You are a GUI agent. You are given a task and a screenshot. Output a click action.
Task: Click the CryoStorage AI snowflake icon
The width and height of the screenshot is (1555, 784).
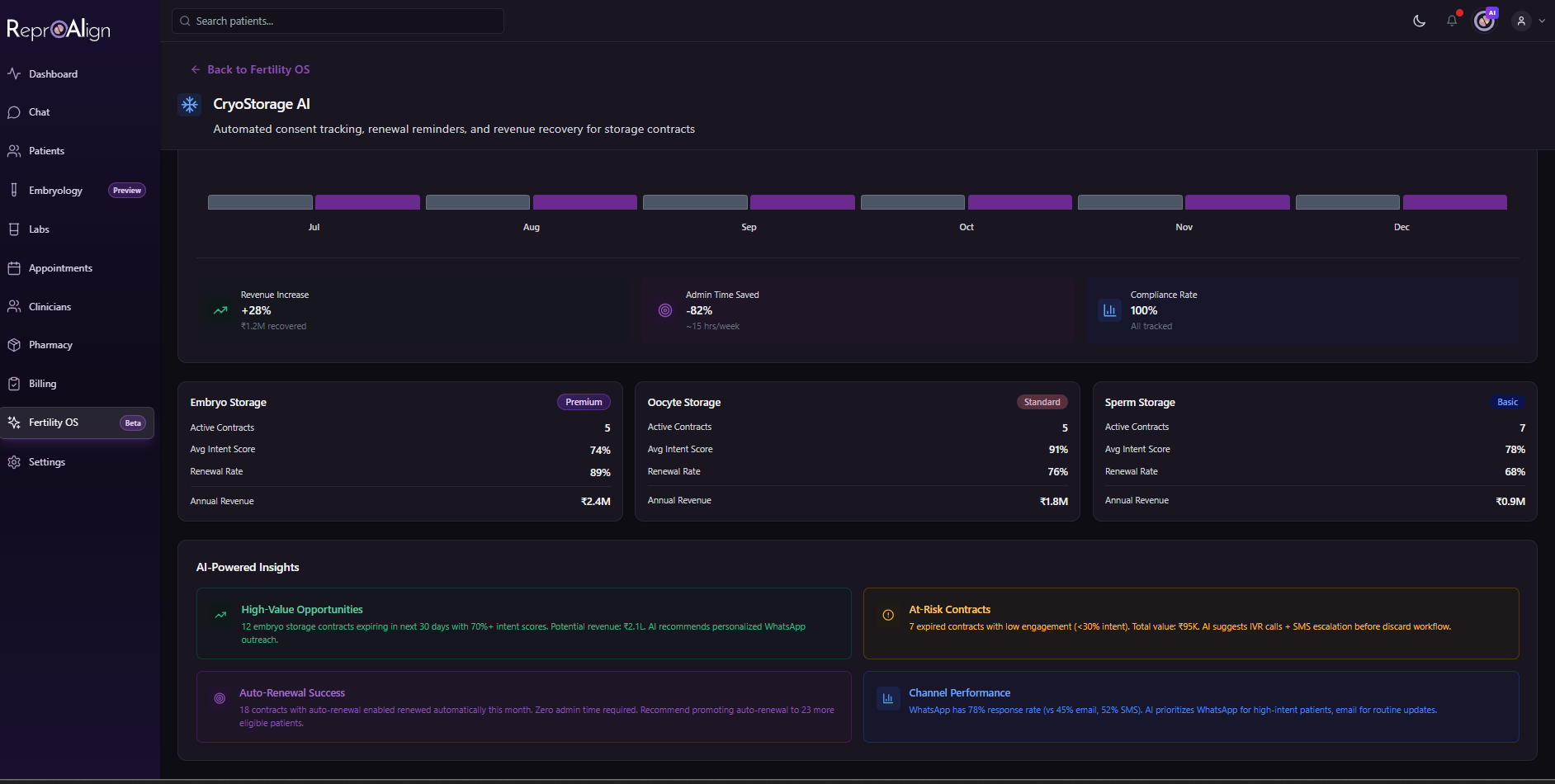(190, 105)
